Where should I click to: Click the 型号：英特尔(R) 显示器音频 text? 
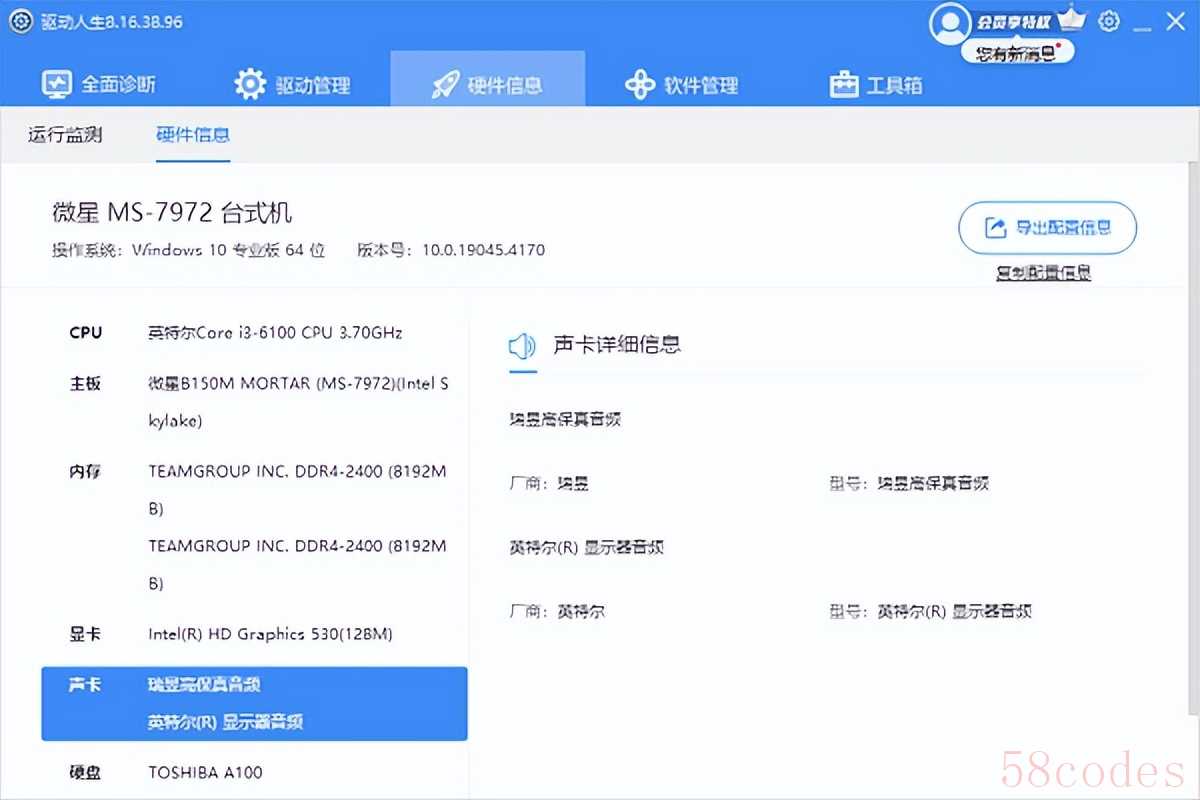[930, 611]
